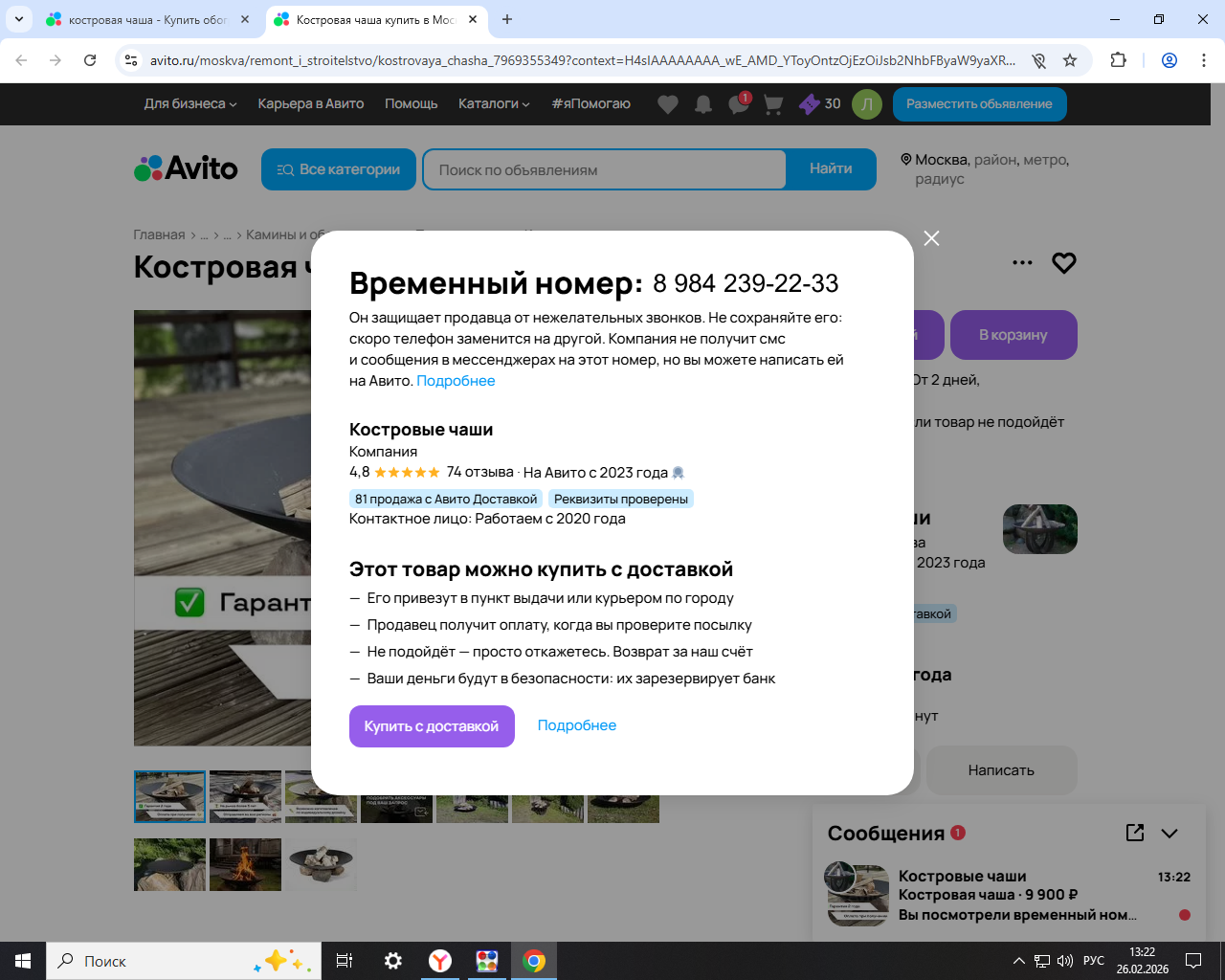Click the 'Реквизиты проверены' badge
This screenshot has height=980, width=1225.
click(x=621, y=499)
